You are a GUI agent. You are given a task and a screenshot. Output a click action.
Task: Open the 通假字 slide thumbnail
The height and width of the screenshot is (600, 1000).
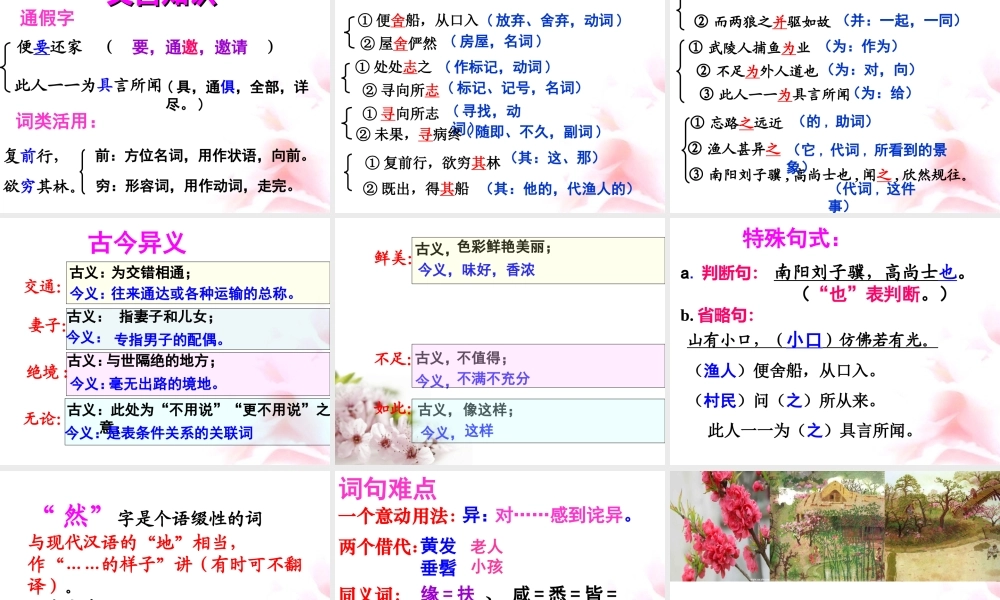click(x=165, y=106)
